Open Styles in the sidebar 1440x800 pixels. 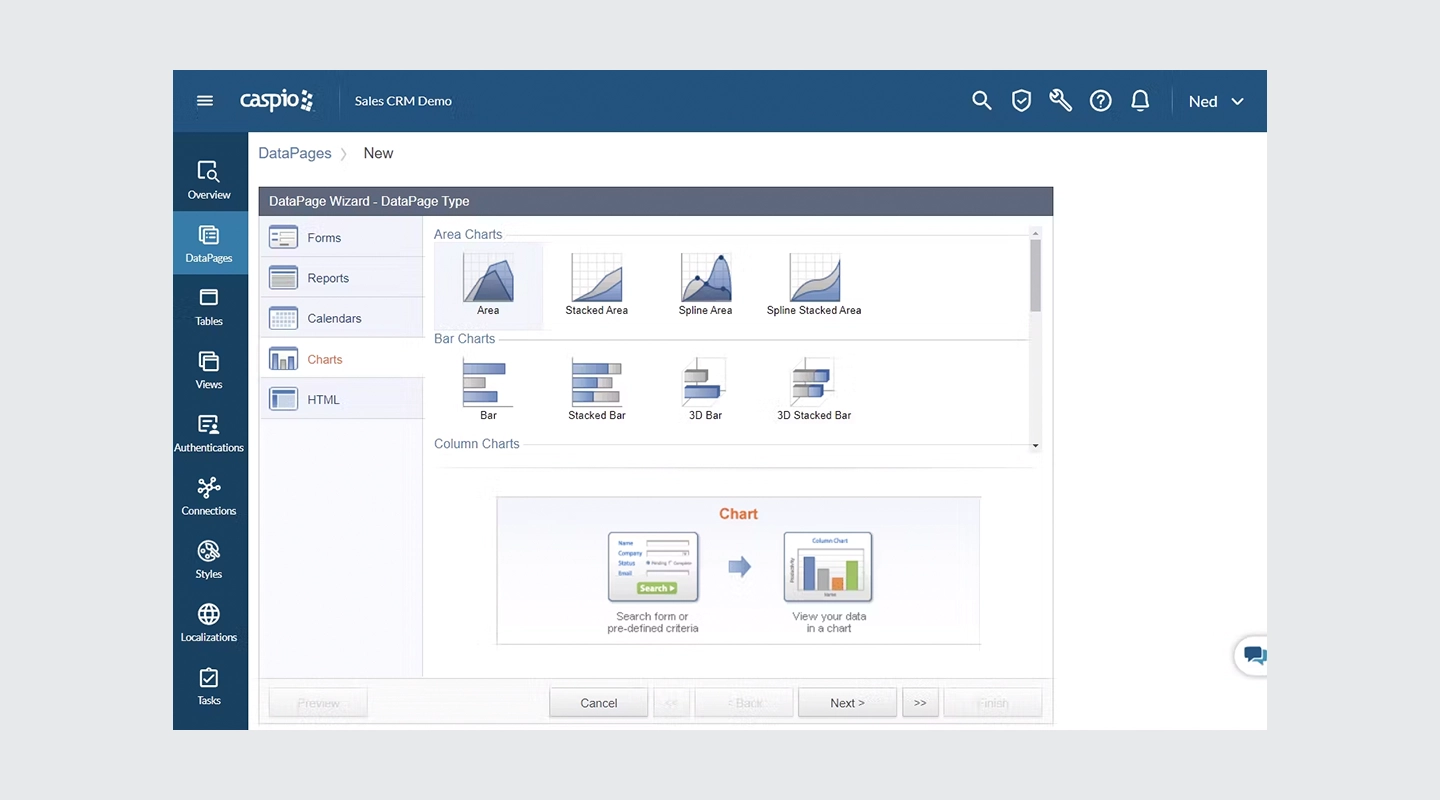point(209,559)
